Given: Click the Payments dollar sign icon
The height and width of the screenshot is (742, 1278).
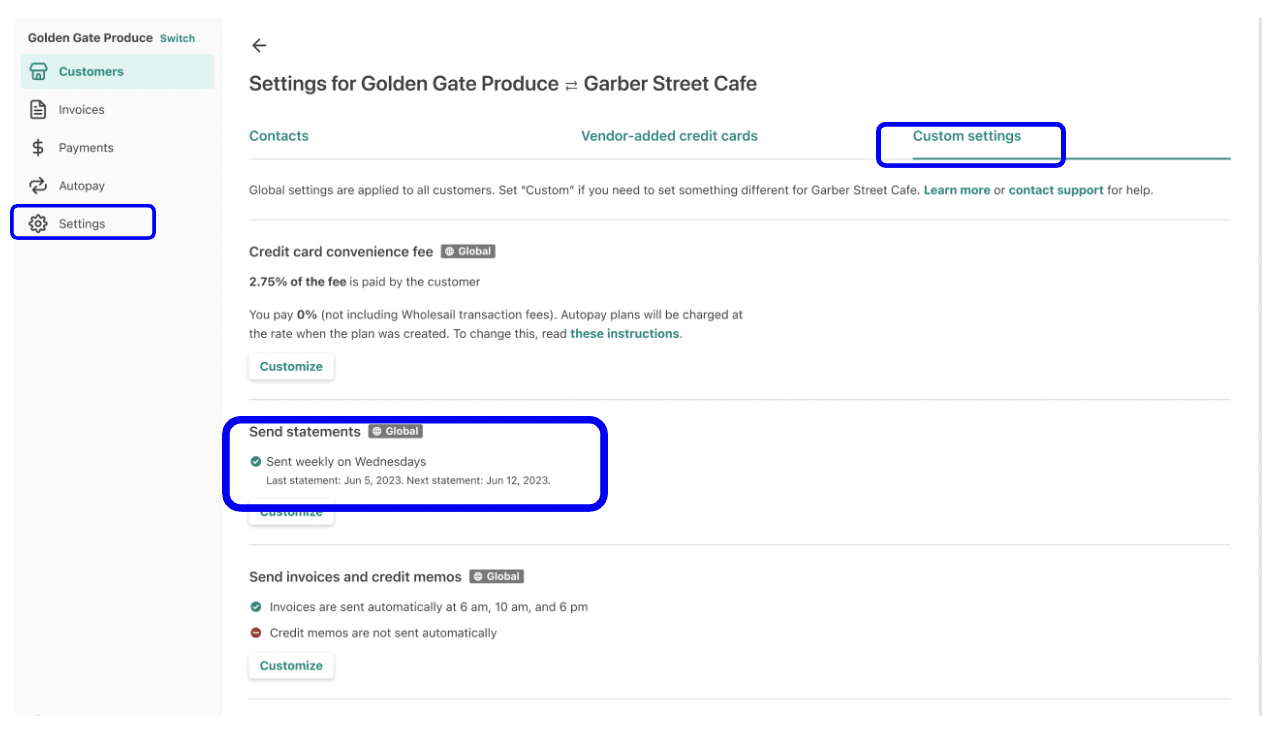Looking at the screenshot, I should click(38, 148).
